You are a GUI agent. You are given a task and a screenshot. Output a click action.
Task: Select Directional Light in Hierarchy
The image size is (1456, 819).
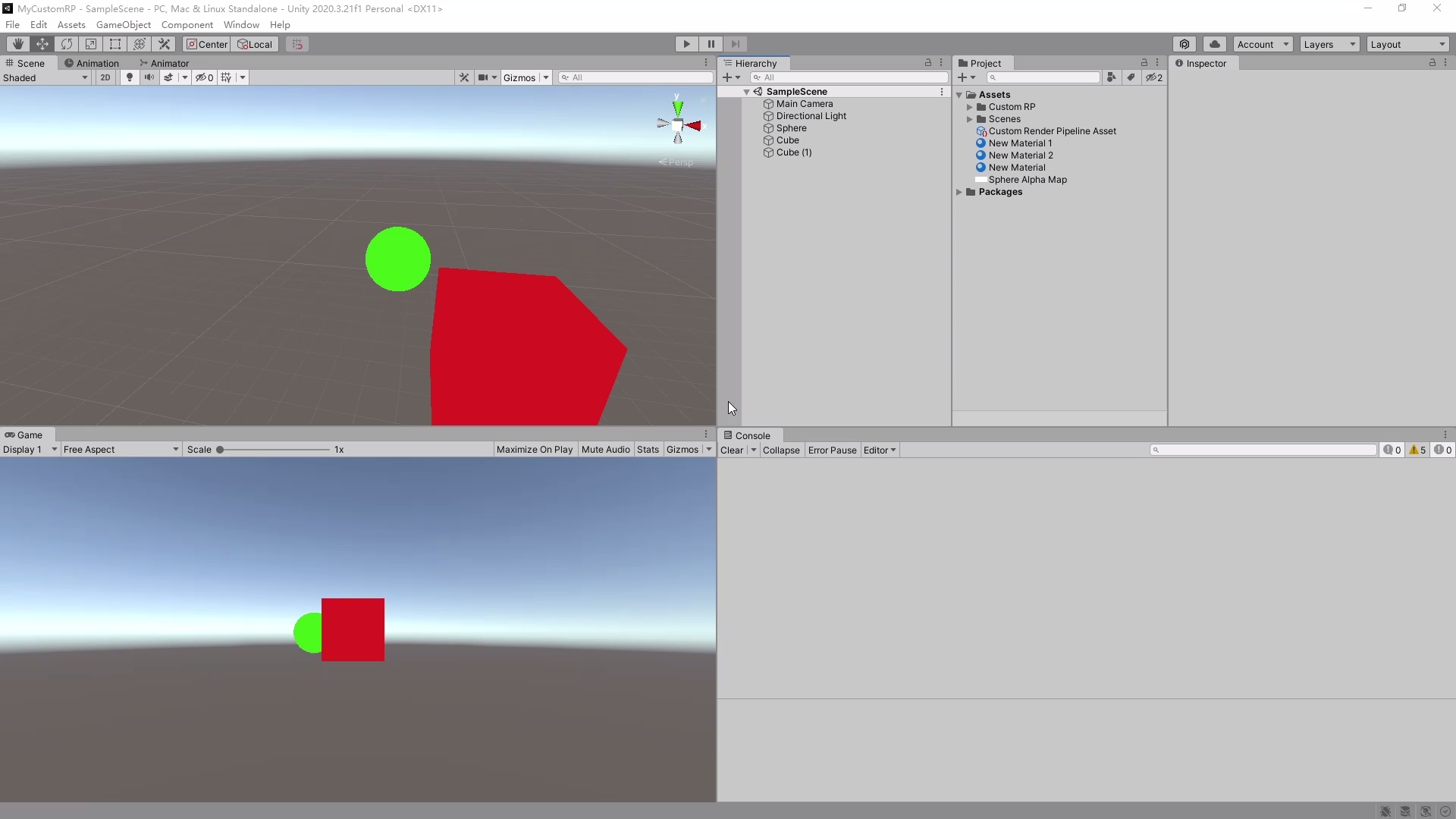[x=811, y=116]
